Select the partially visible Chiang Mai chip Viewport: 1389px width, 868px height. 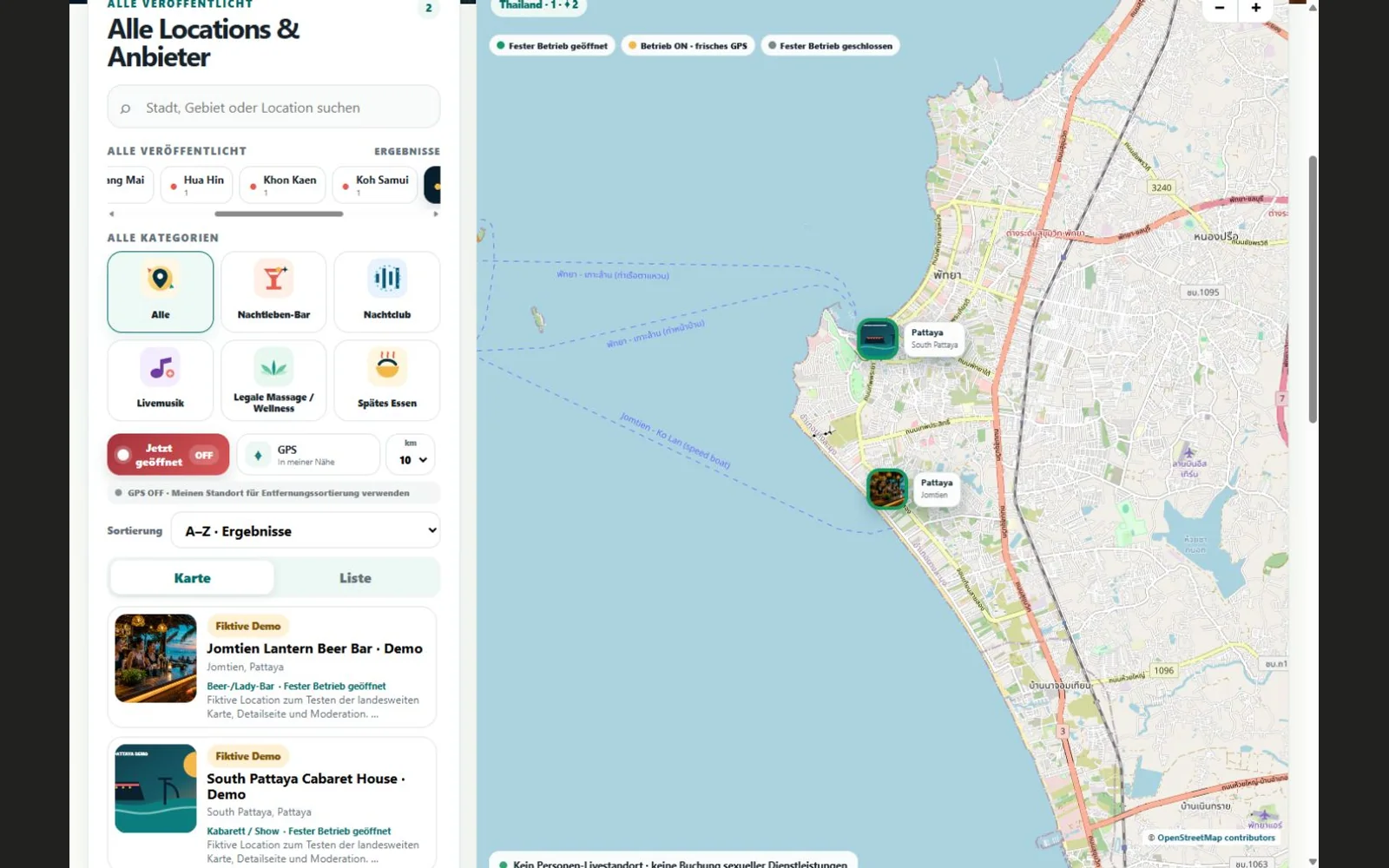pos(129,185)
